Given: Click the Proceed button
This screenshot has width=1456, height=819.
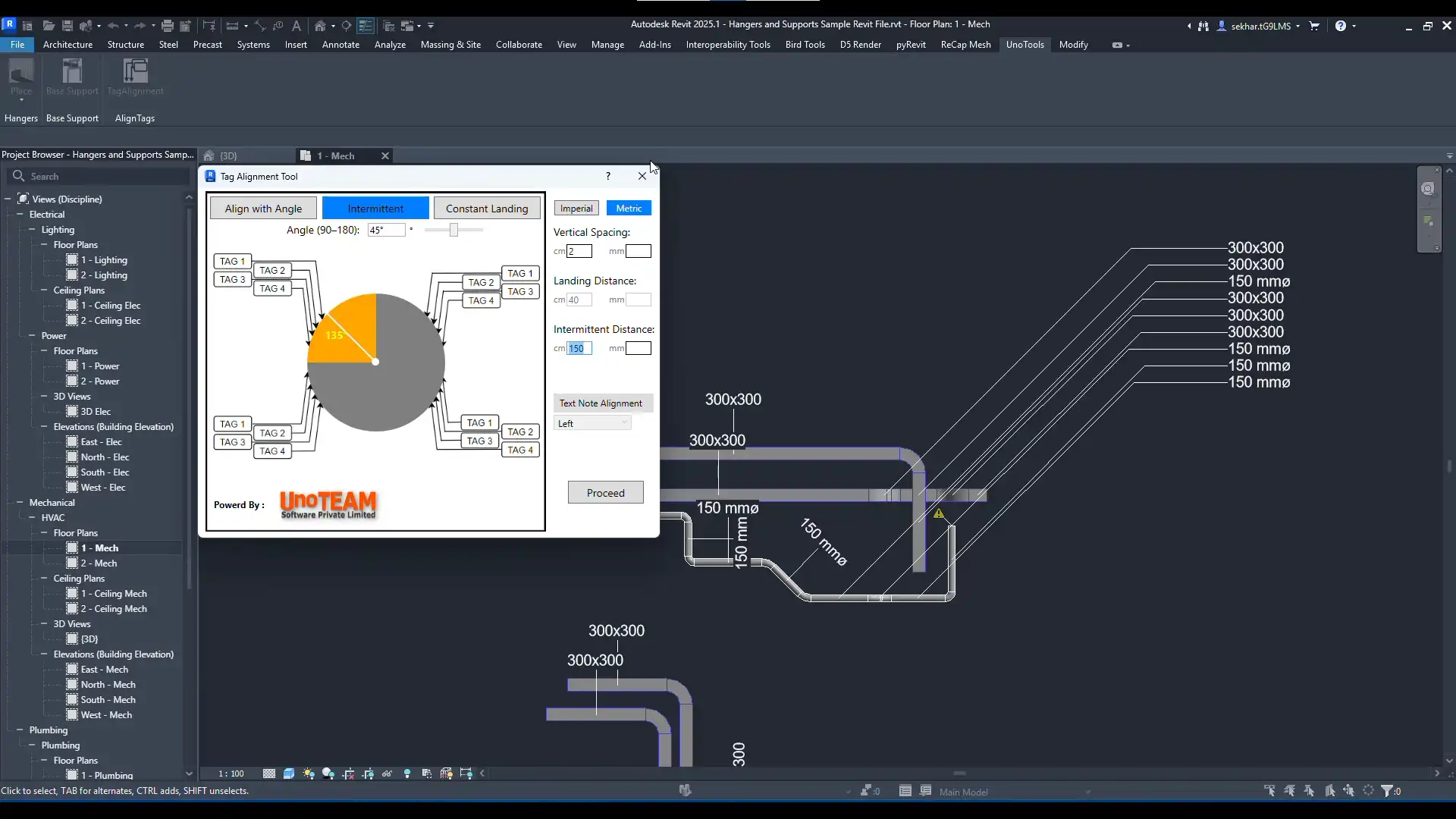Looking at the screenshot, I should click(605, 493).
